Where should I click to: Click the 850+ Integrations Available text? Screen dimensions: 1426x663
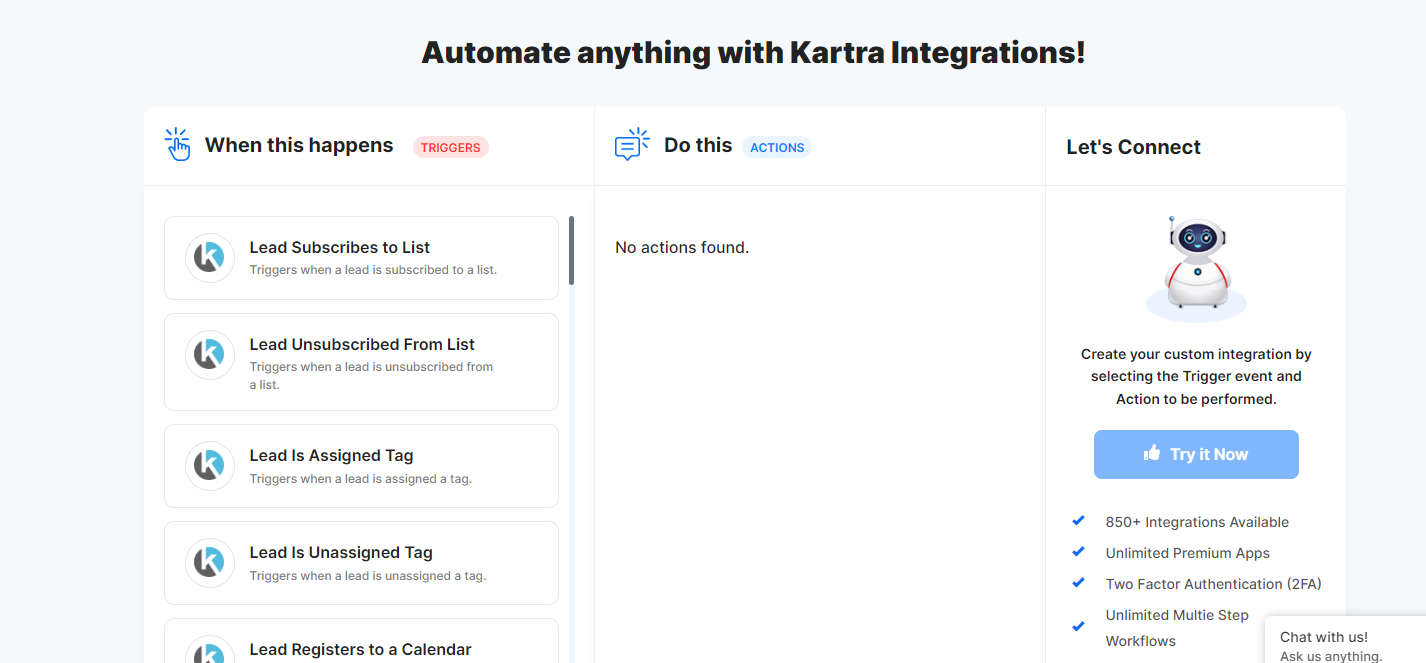1197,522
